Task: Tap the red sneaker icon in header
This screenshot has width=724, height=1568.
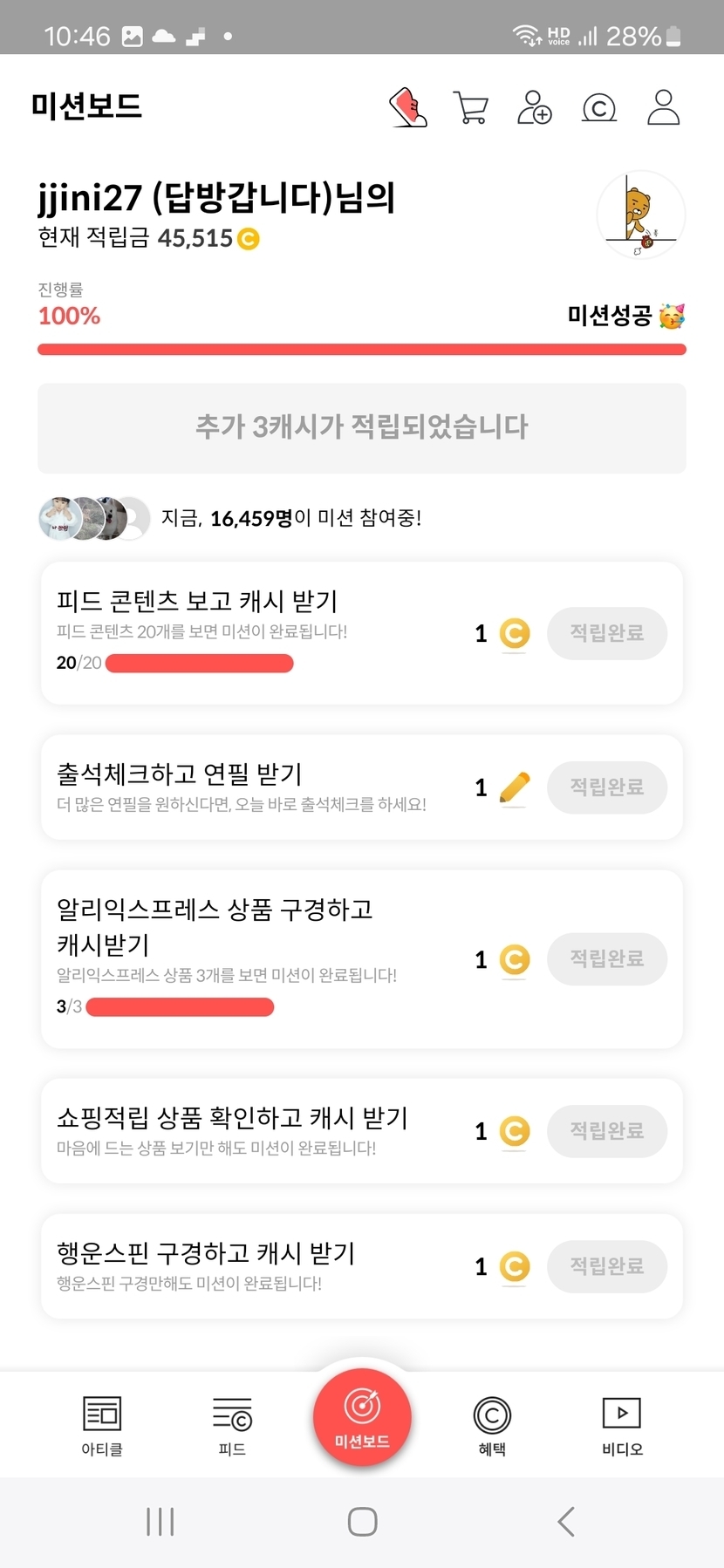Action: pyautogui.click(x=407, y=107)
